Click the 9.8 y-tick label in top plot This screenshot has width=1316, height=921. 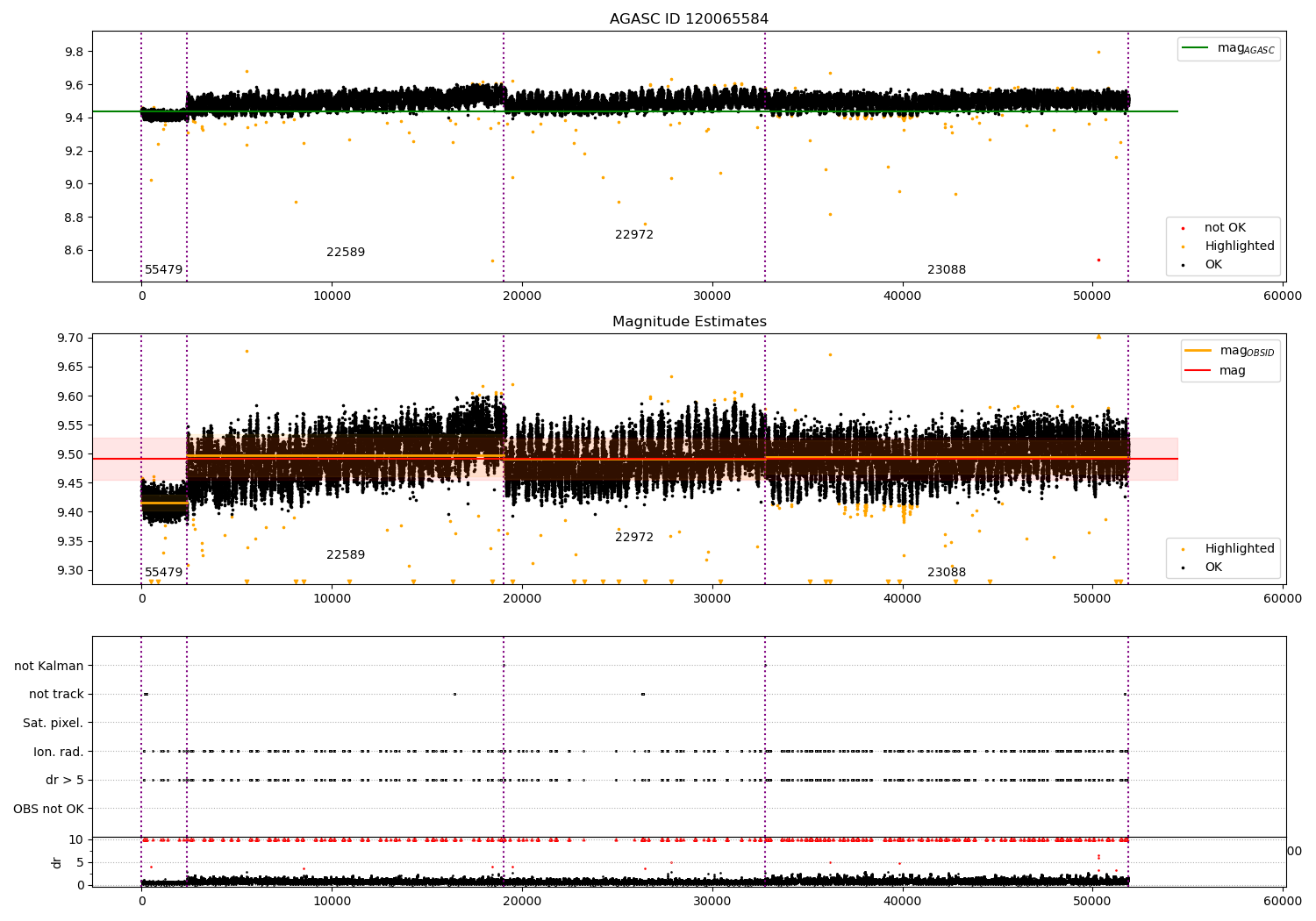coord(74,53)
